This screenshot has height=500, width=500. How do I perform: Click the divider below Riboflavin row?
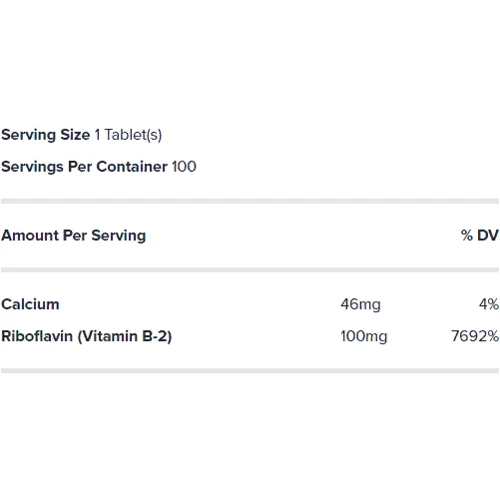[250, 371]
